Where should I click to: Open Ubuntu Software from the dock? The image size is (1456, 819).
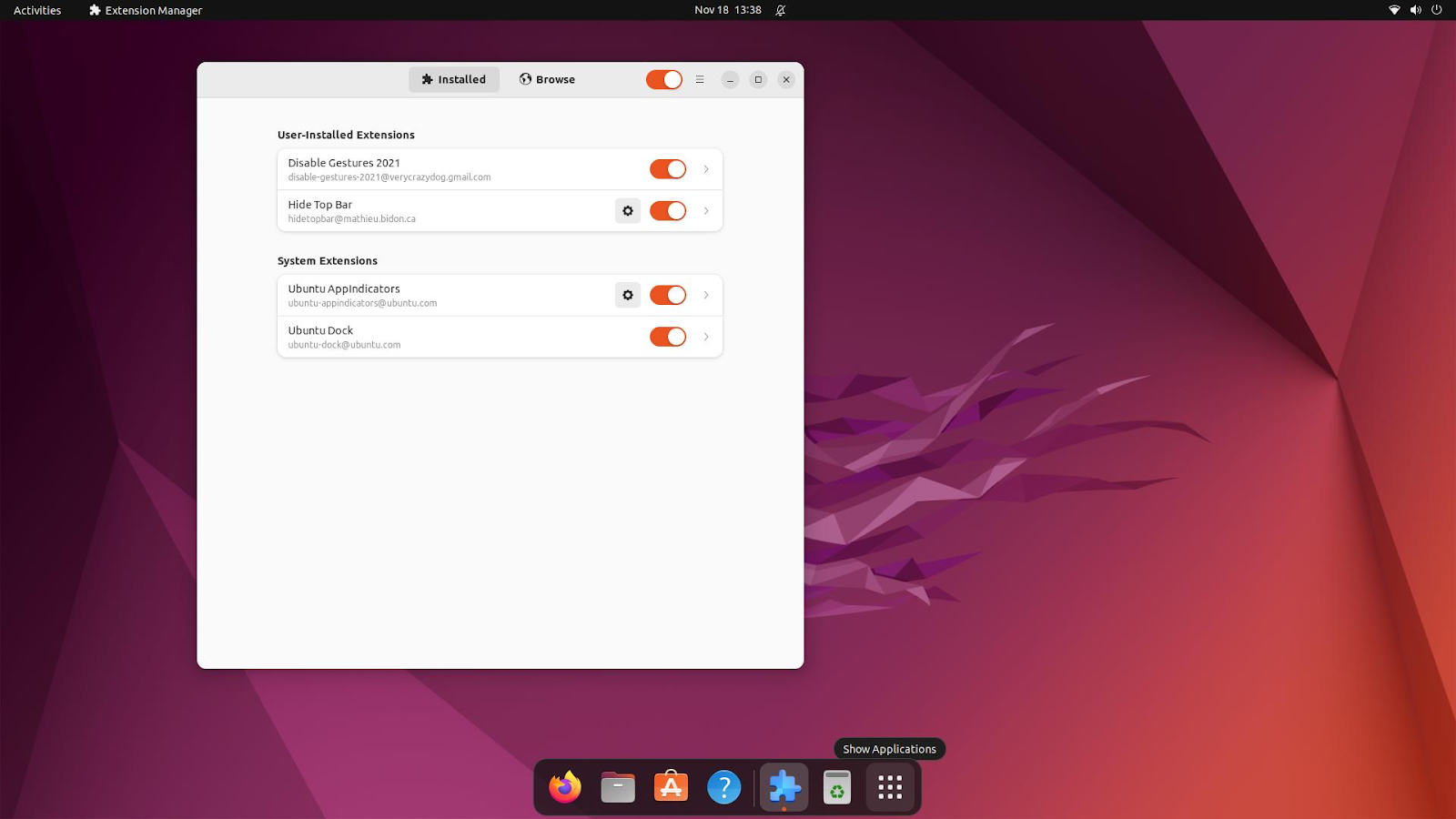coord(671,787)
